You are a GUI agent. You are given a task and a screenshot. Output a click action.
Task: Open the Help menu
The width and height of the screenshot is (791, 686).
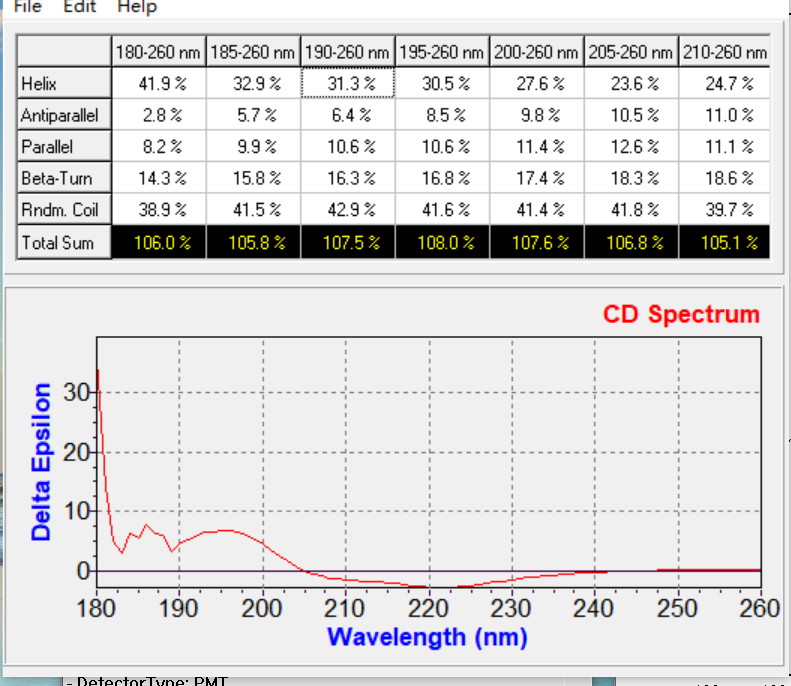point(137,7)
